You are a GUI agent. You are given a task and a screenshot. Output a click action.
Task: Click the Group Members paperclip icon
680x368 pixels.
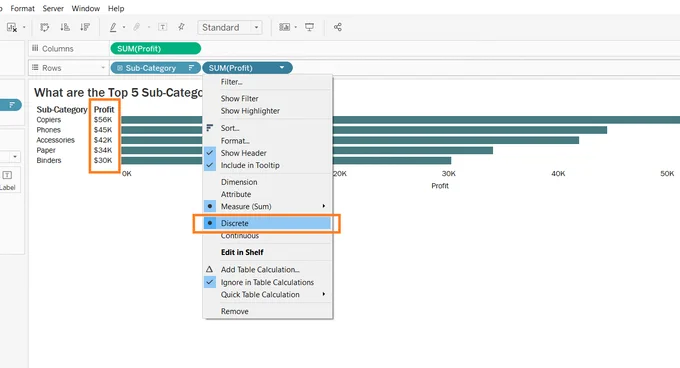pos(137,27)
